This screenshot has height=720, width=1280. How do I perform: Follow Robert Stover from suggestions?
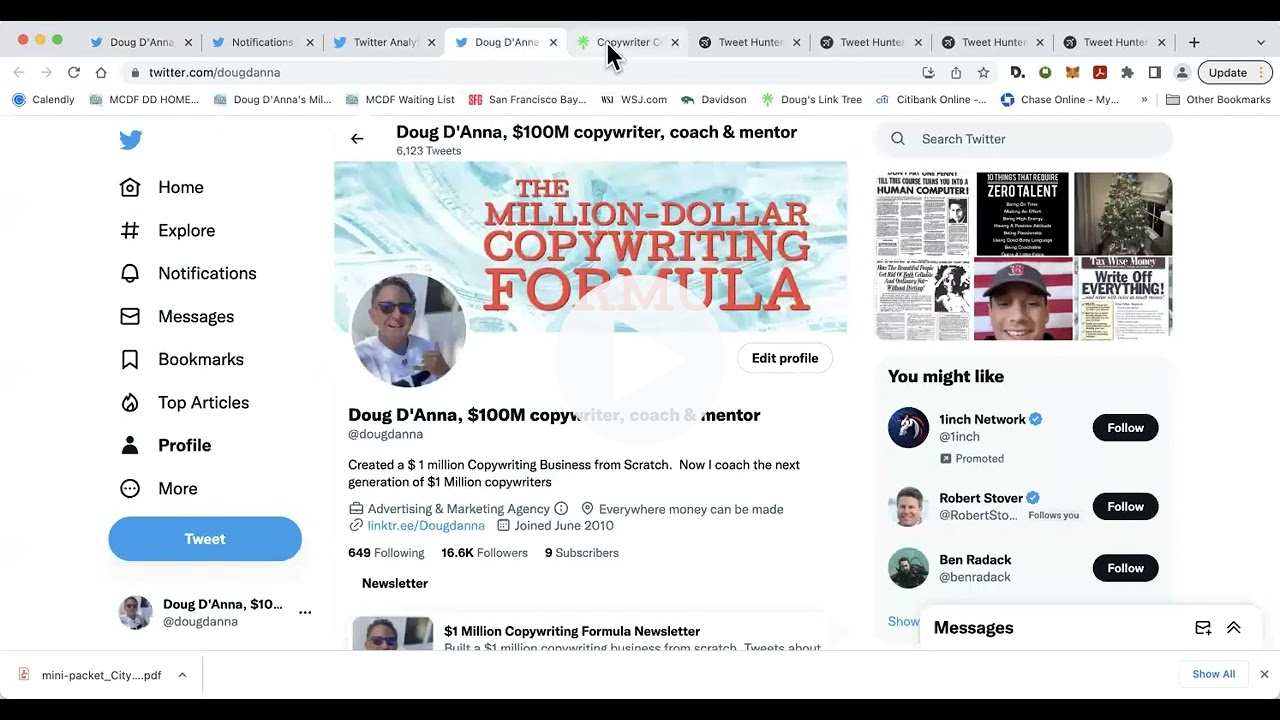pos(1124,506)
